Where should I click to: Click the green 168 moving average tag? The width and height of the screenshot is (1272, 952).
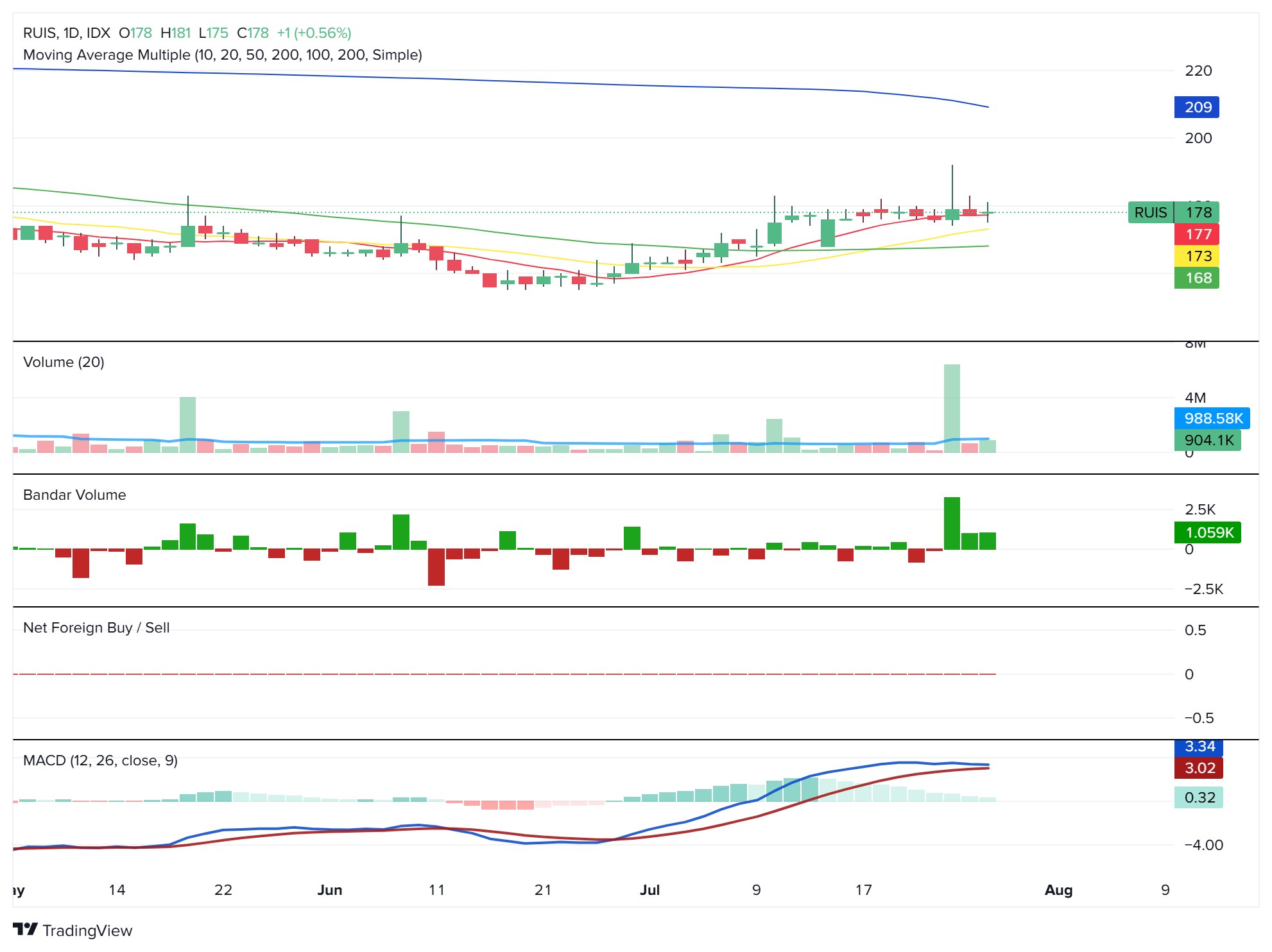[x=1196, y=278]
